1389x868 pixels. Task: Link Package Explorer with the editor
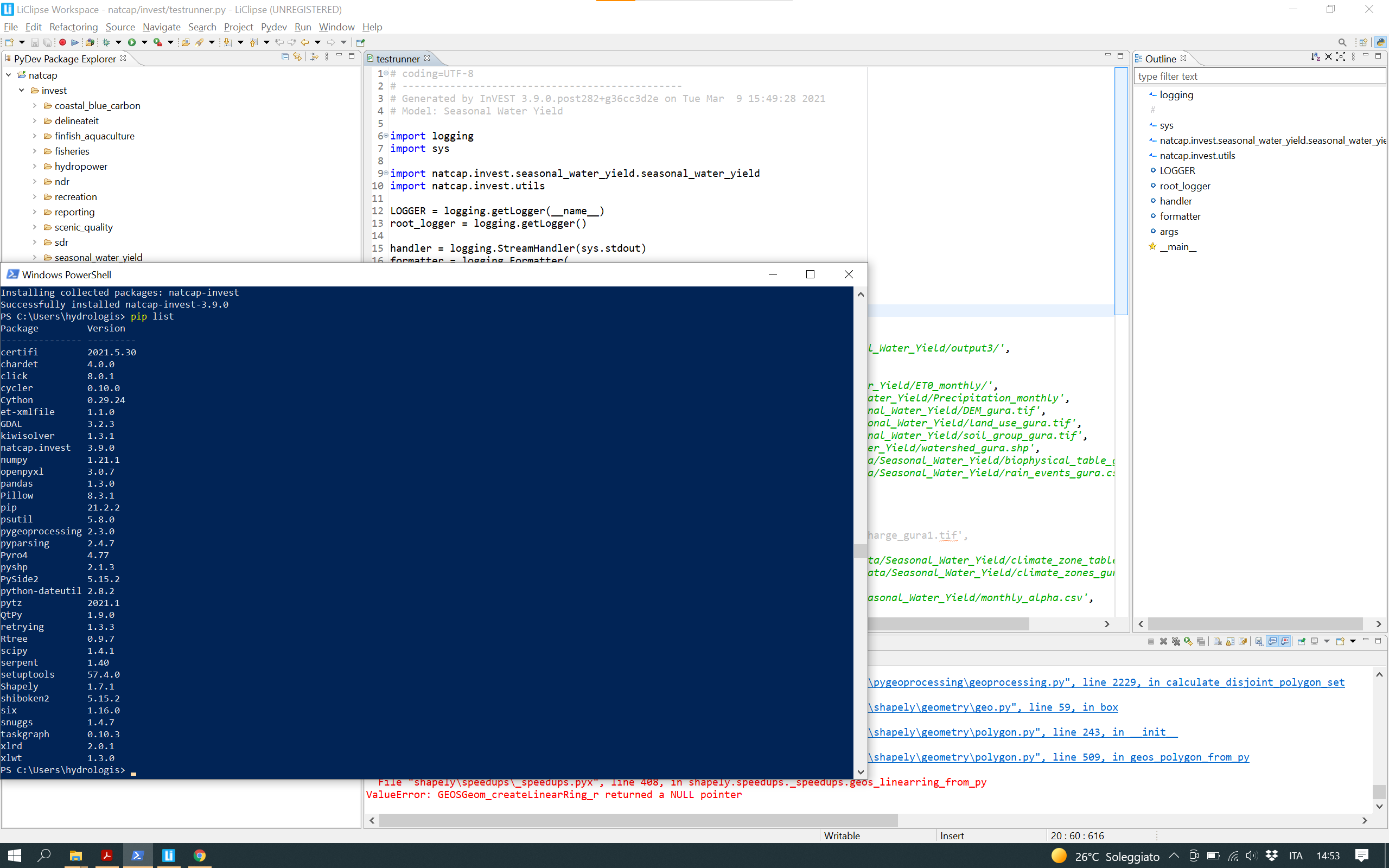point(297,56)
